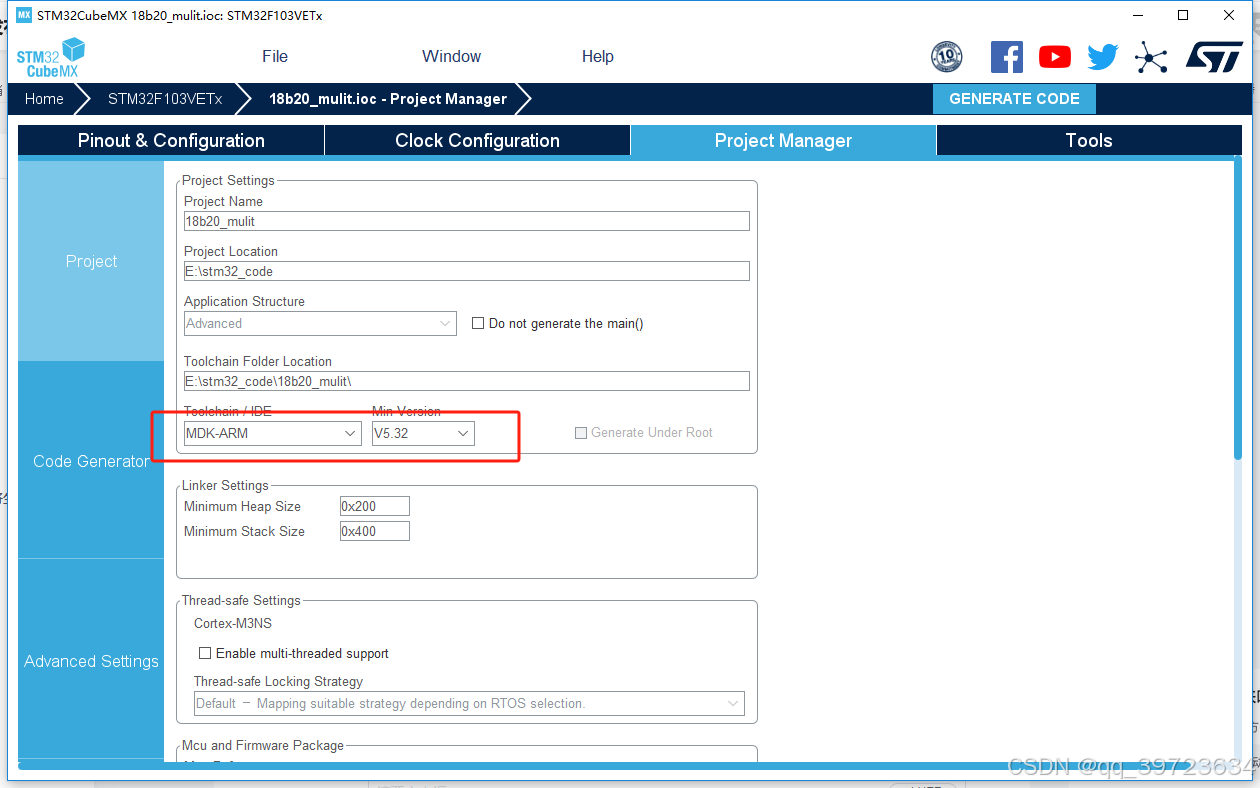Open Thread-safe Locking Strategy dropdown
This screenshot has width=1260, height=788.
(x=469, y=703)
